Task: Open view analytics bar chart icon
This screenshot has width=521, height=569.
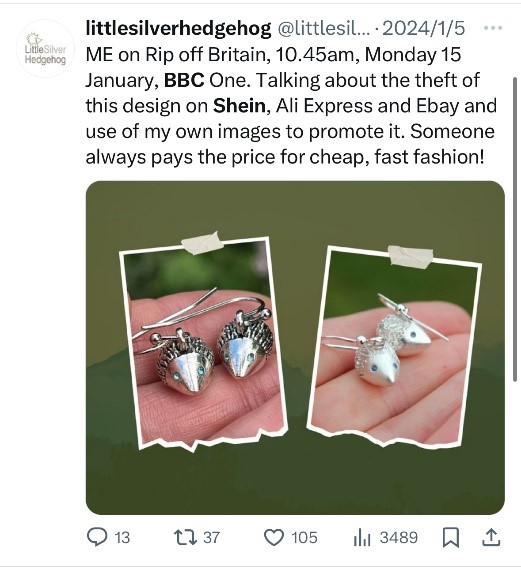Action: pos(362,537)
